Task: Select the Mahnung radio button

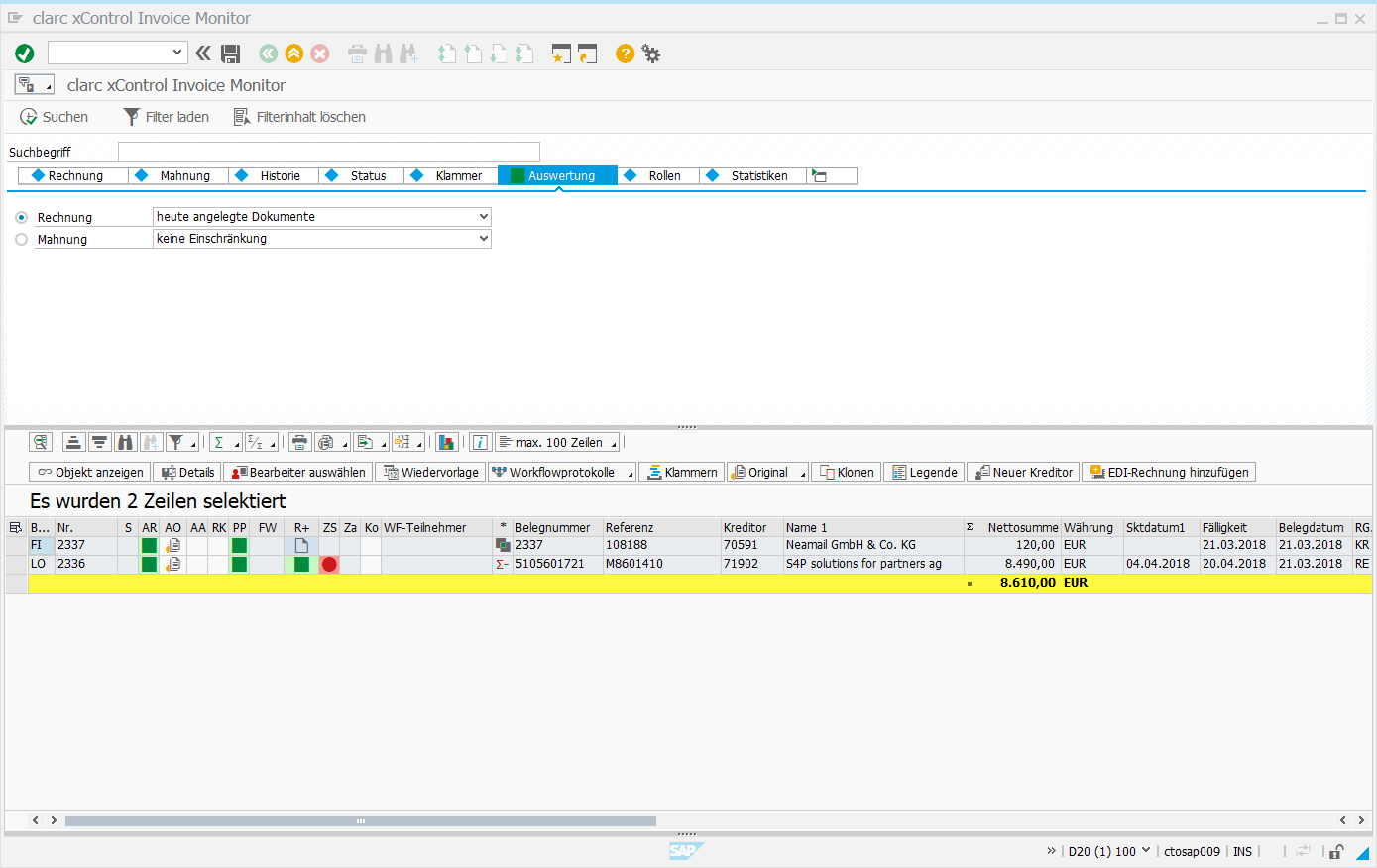Action: pyautogui.click(x=22, y=239)
